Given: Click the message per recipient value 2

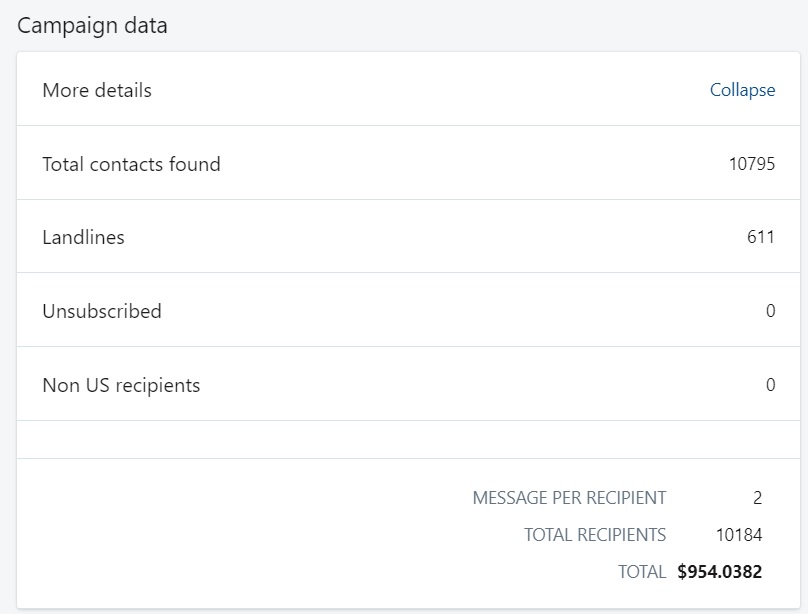Looking at the screenshot, I should [757, 498].
